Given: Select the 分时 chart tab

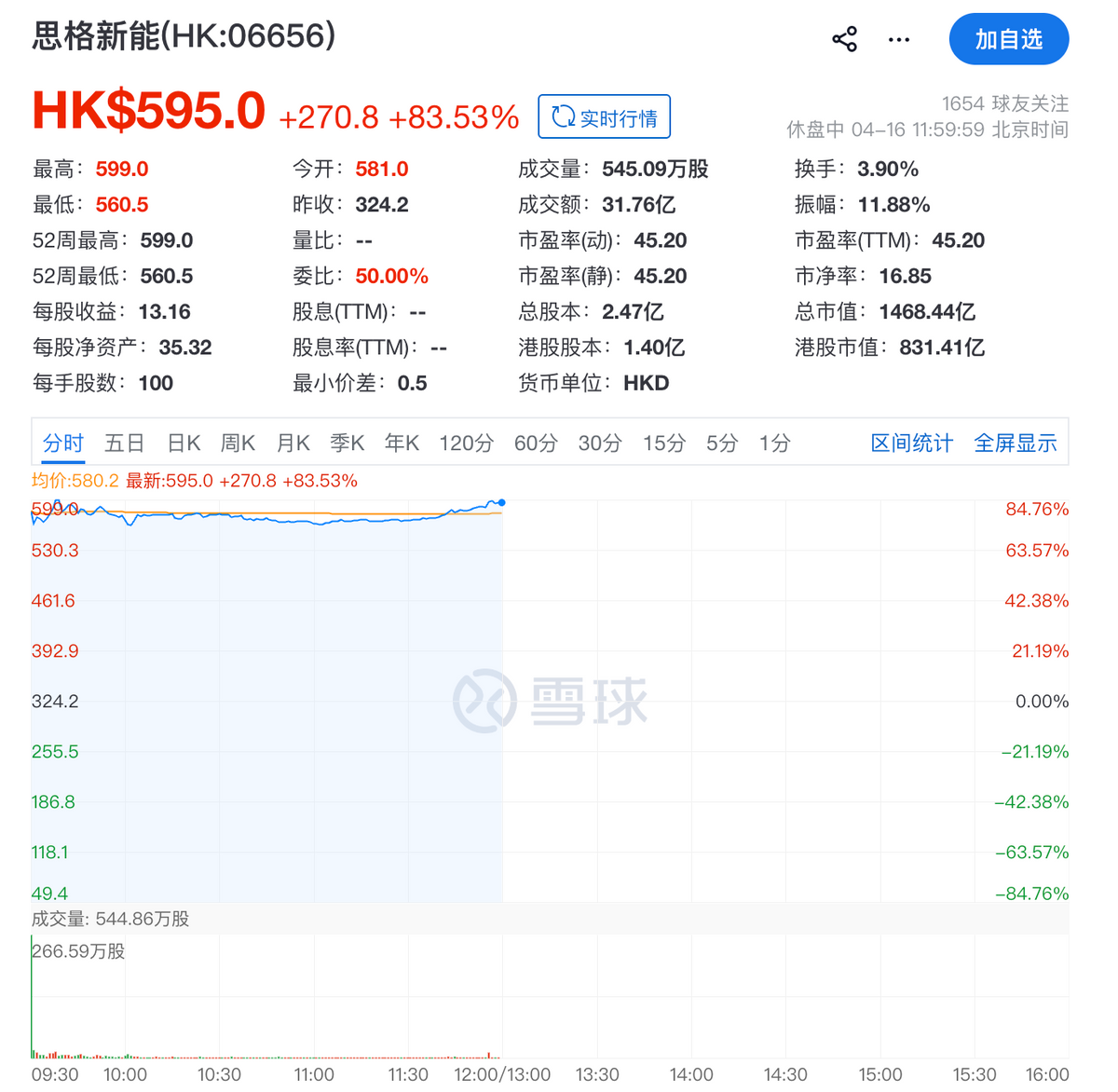Looking at the screenshot, I should click(x=63, y=443).
